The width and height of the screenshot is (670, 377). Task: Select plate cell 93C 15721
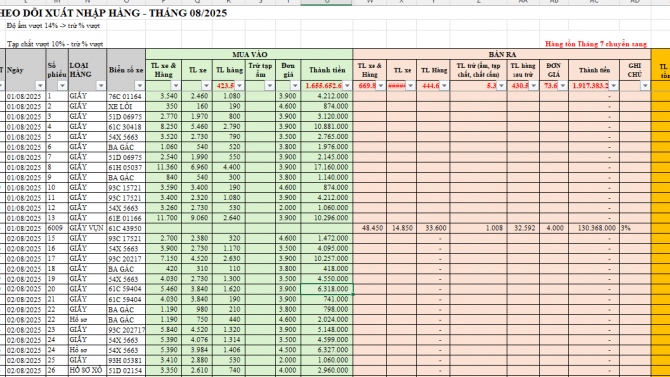click(x=126, y=188)
